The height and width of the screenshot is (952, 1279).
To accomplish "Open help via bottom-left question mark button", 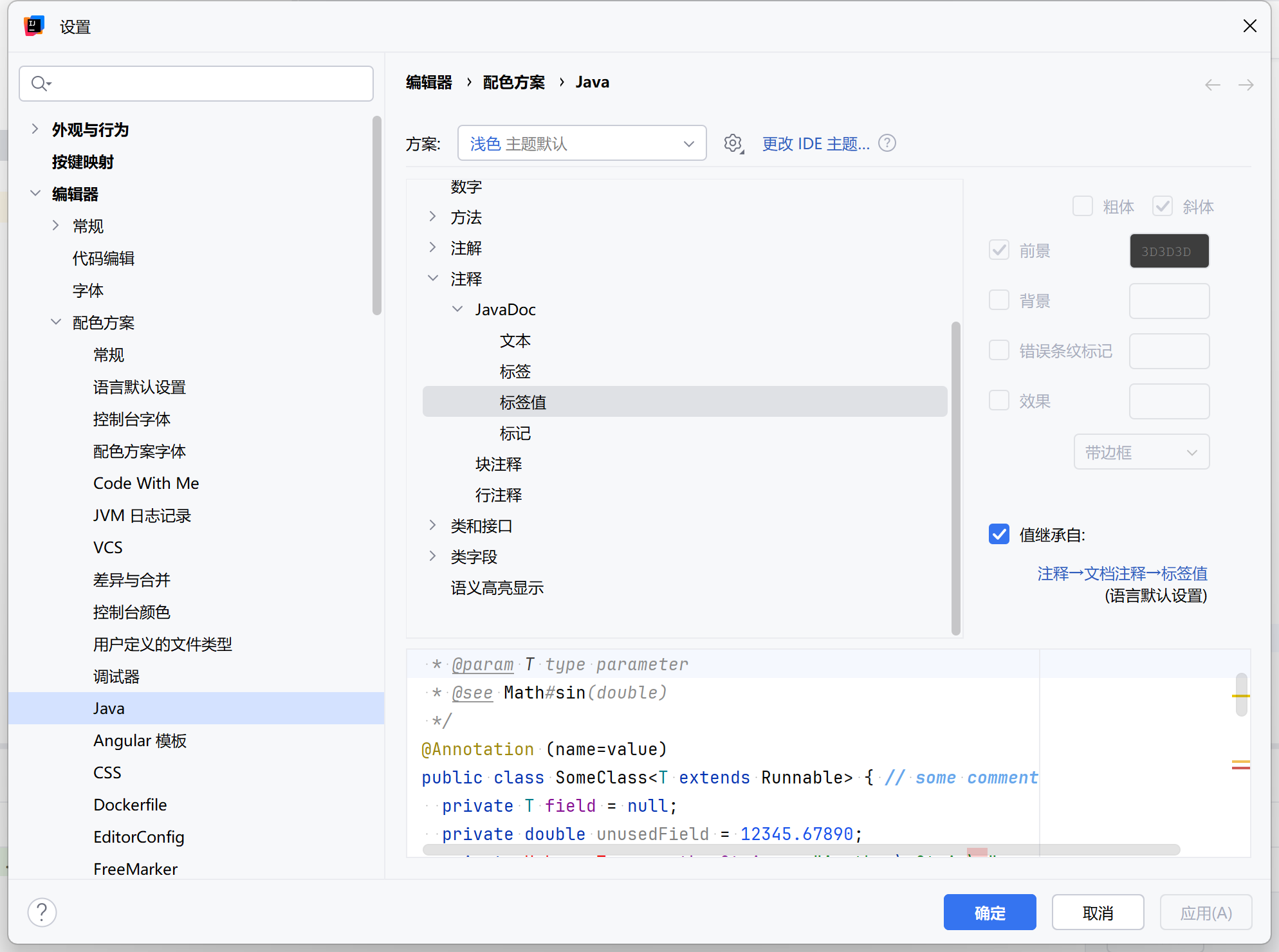I will click(x=42, y=912).
